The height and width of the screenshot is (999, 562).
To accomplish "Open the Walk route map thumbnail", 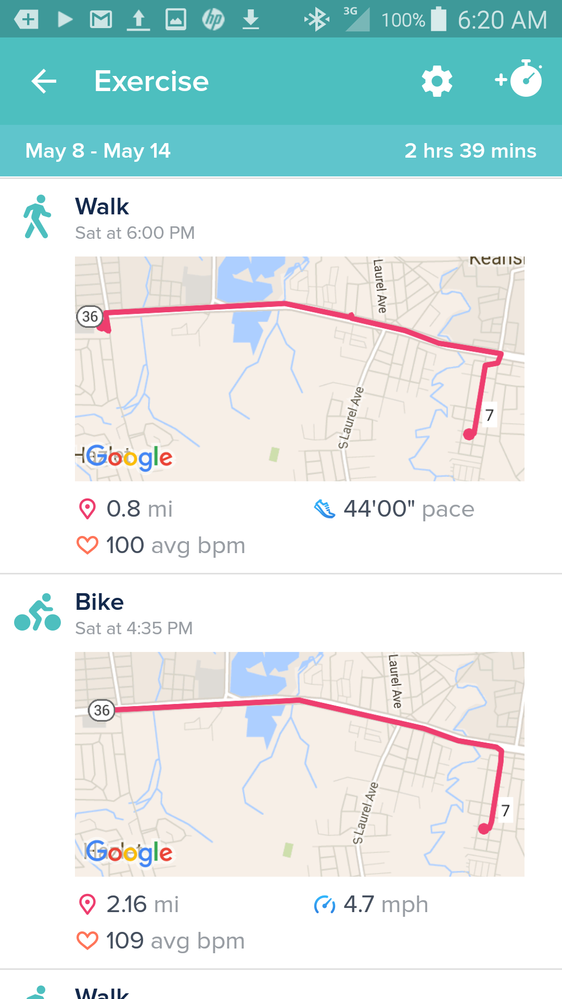I will coord(299,368).
